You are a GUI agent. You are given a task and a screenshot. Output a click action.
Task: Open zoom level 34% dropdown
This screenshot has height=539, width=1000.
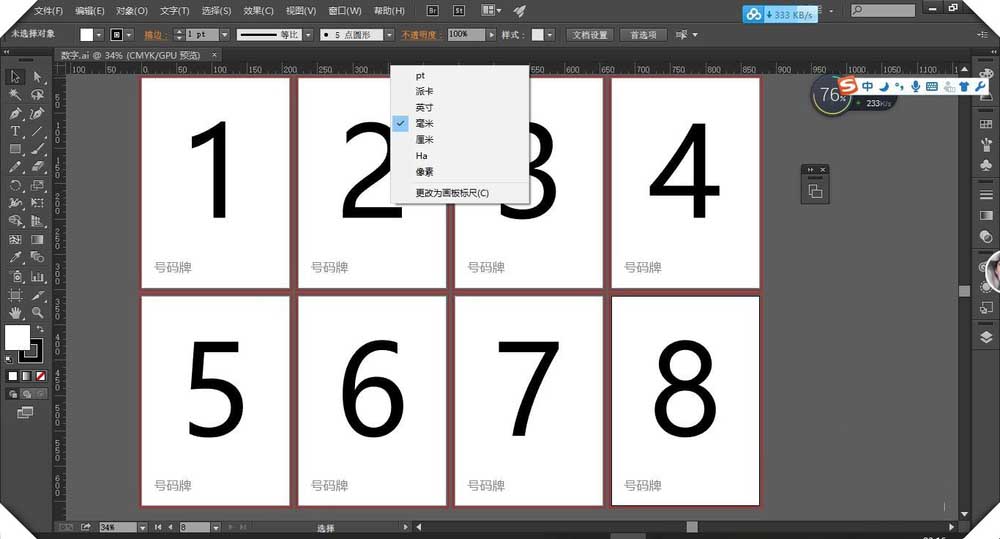point(142,528)
